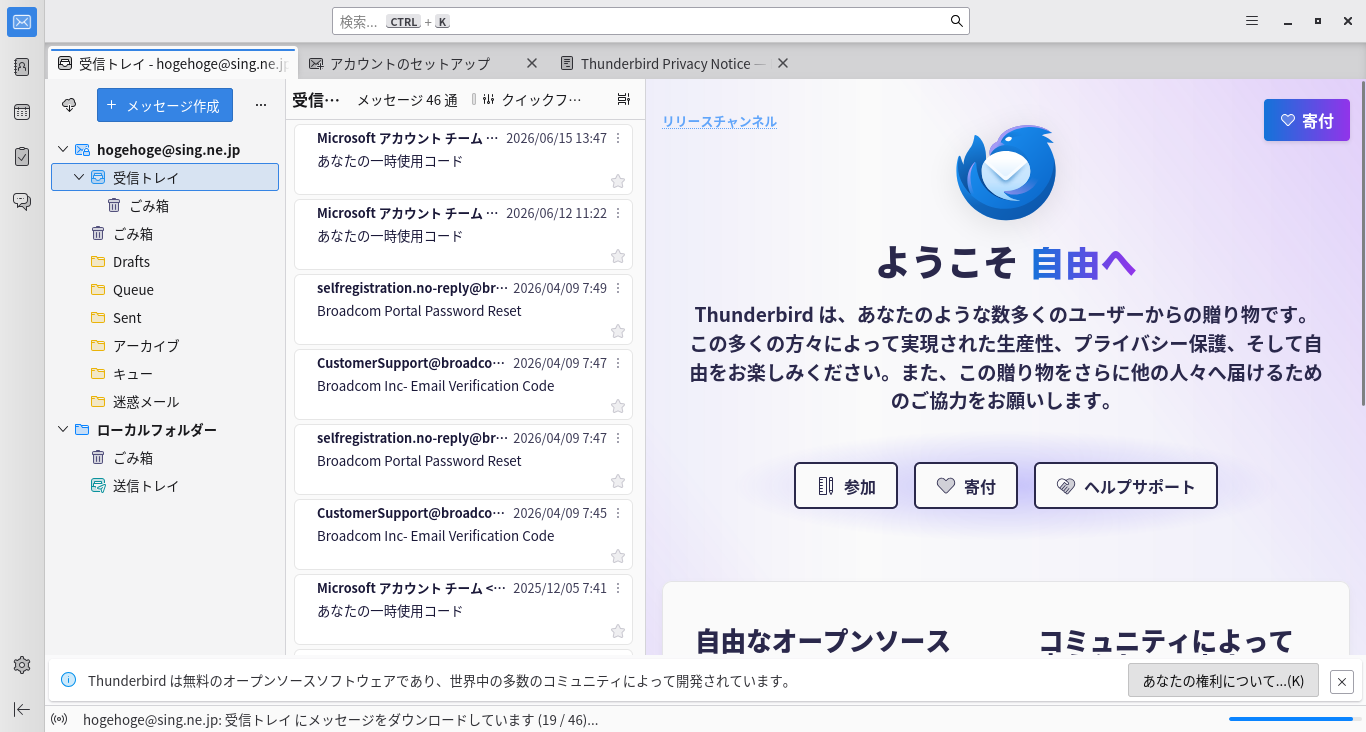Viewport: 1366px width, 732px height.
Task: Click the notification info icon
Action: coord(68,680)
